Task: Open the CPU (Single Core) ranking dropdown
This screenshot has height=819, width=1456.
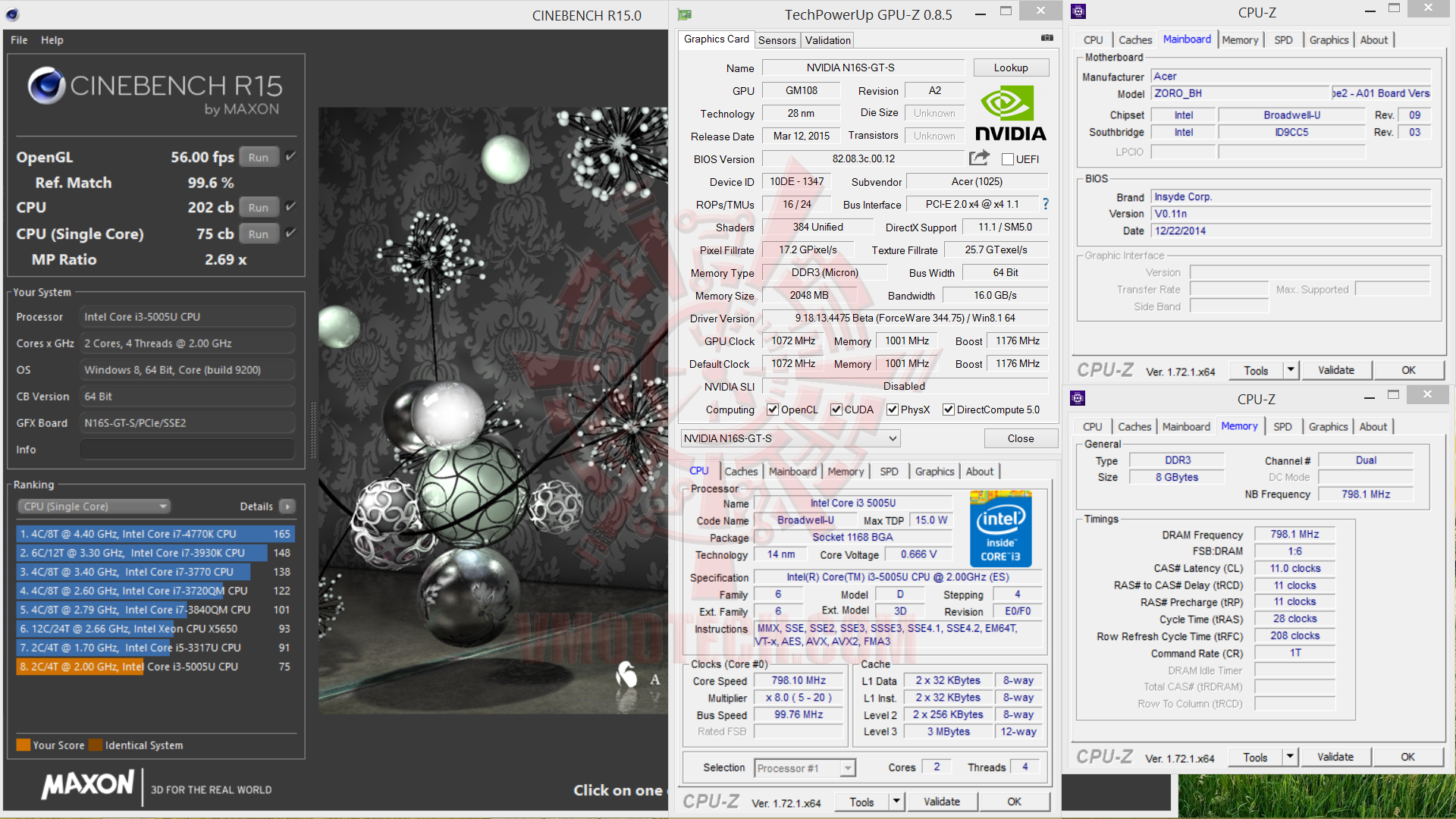Action: pyautogui.click(x=94, y=507)
